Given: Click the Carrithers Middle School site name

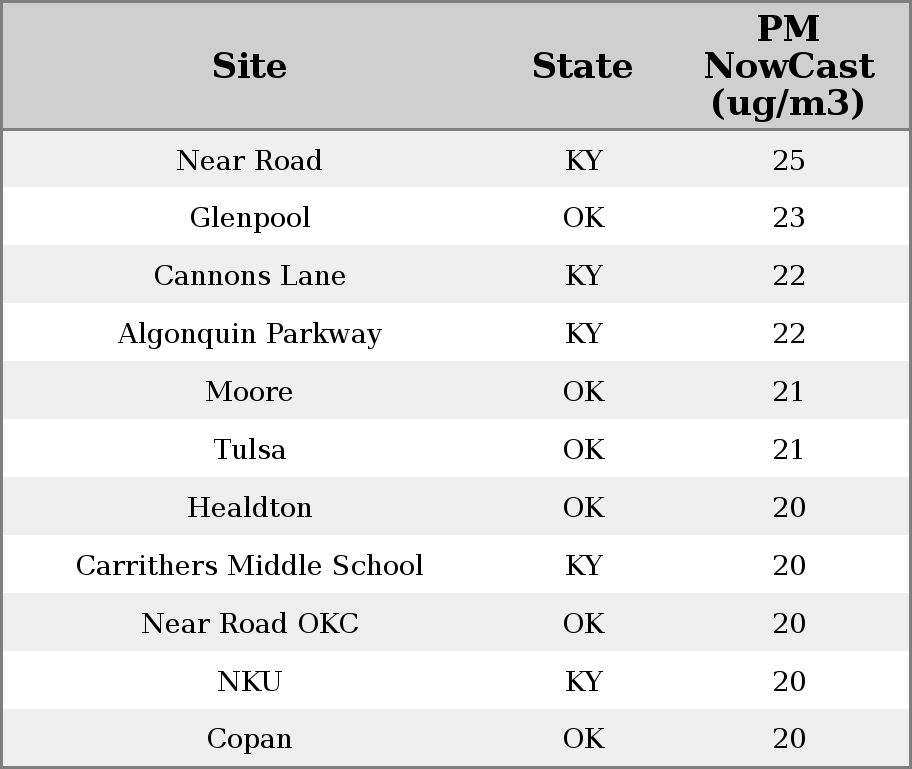Looking at the screenshot, I should pos(249,566).
